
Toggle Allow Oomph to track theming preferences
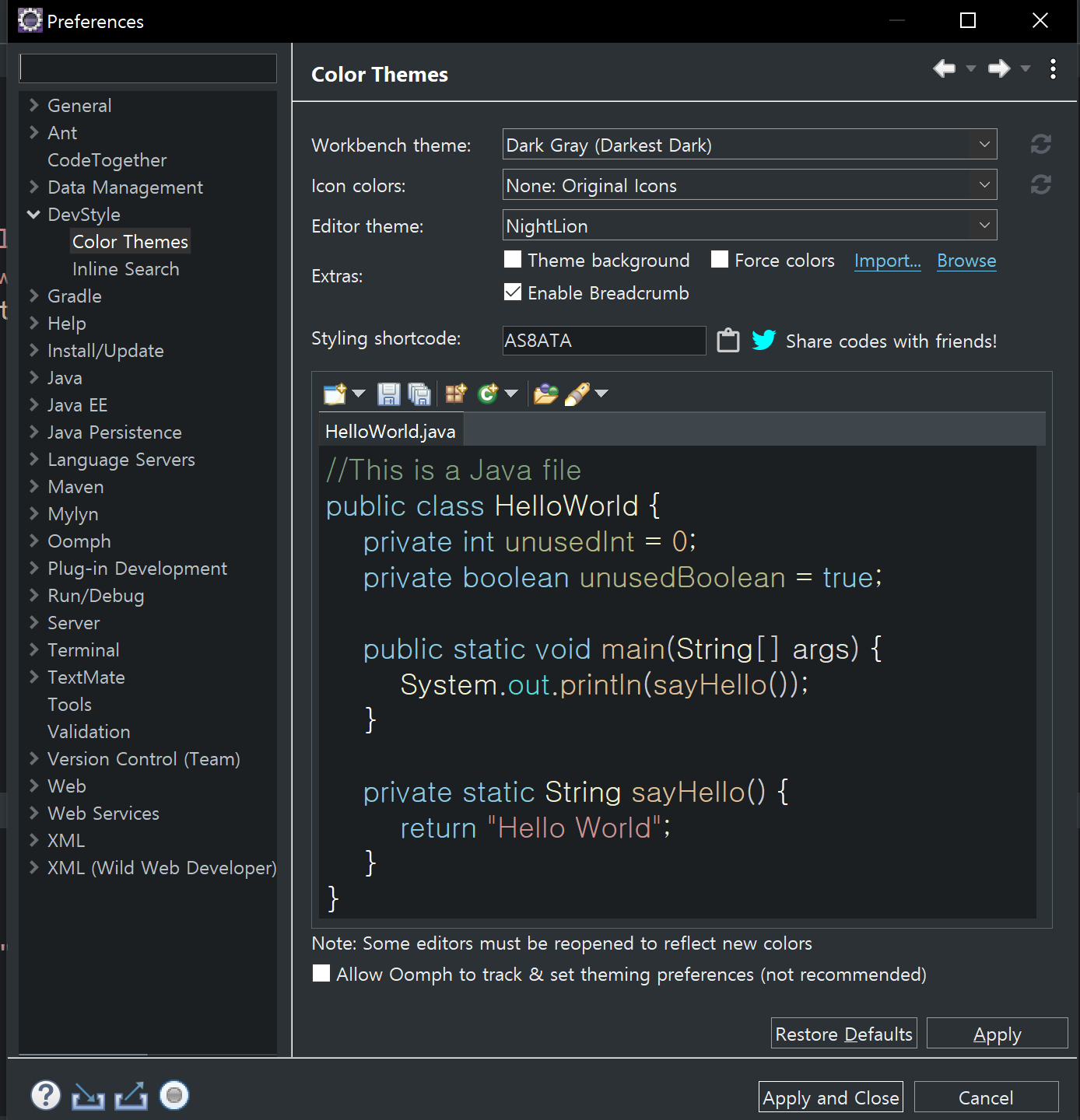coord(321,973)
